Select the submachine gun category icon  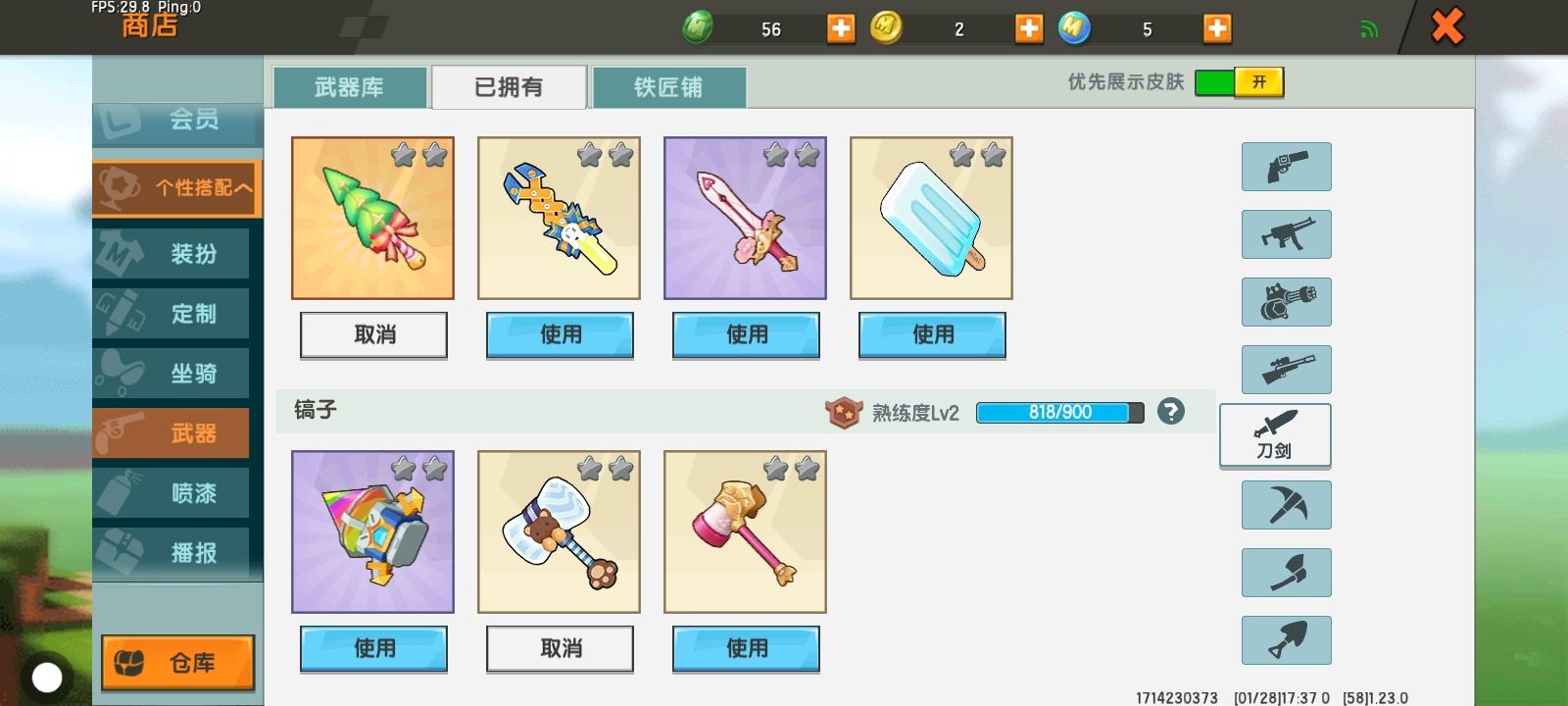[1286, 234]
